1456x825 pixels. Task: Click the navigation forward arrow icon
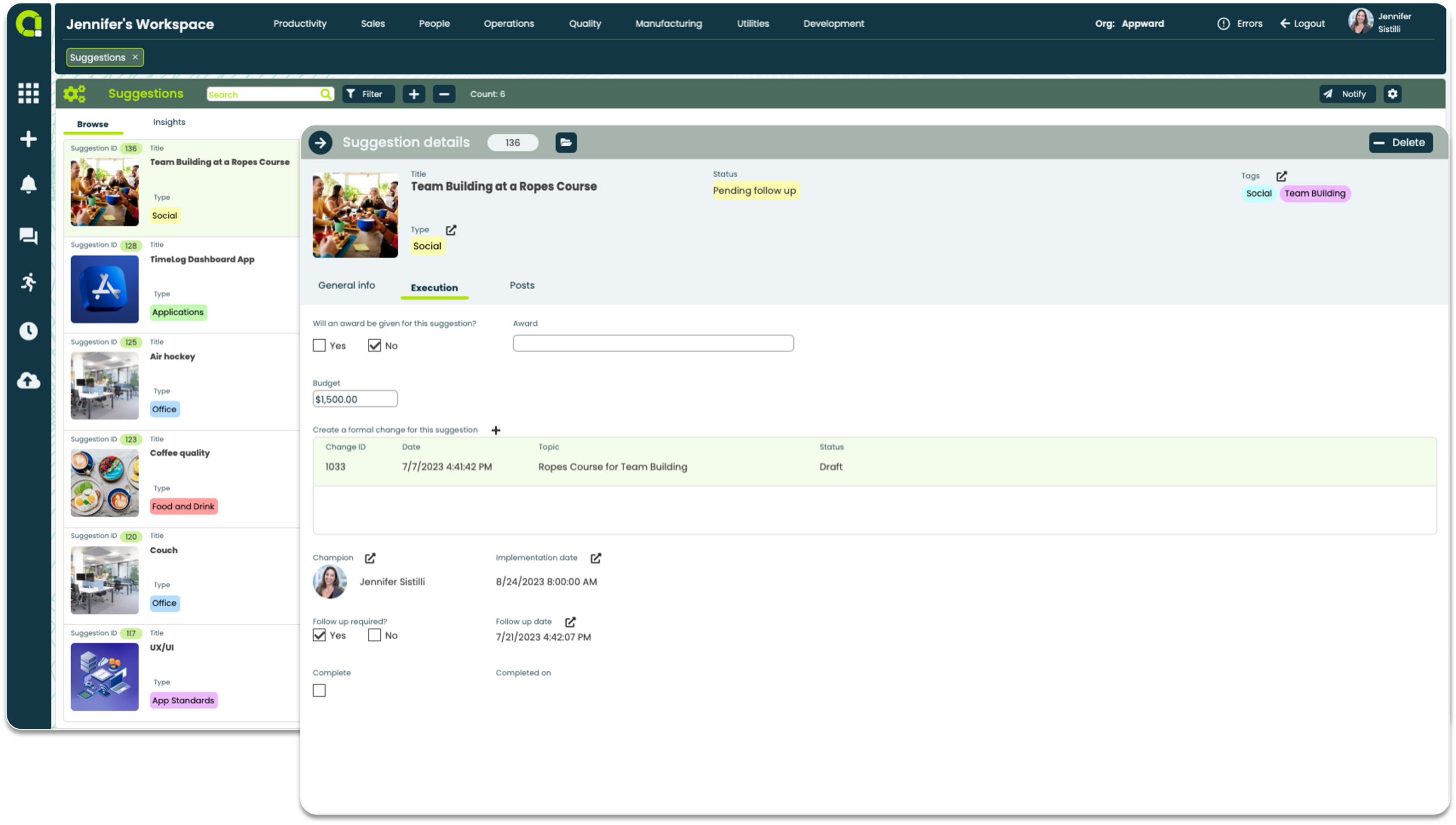coord(321,141)
